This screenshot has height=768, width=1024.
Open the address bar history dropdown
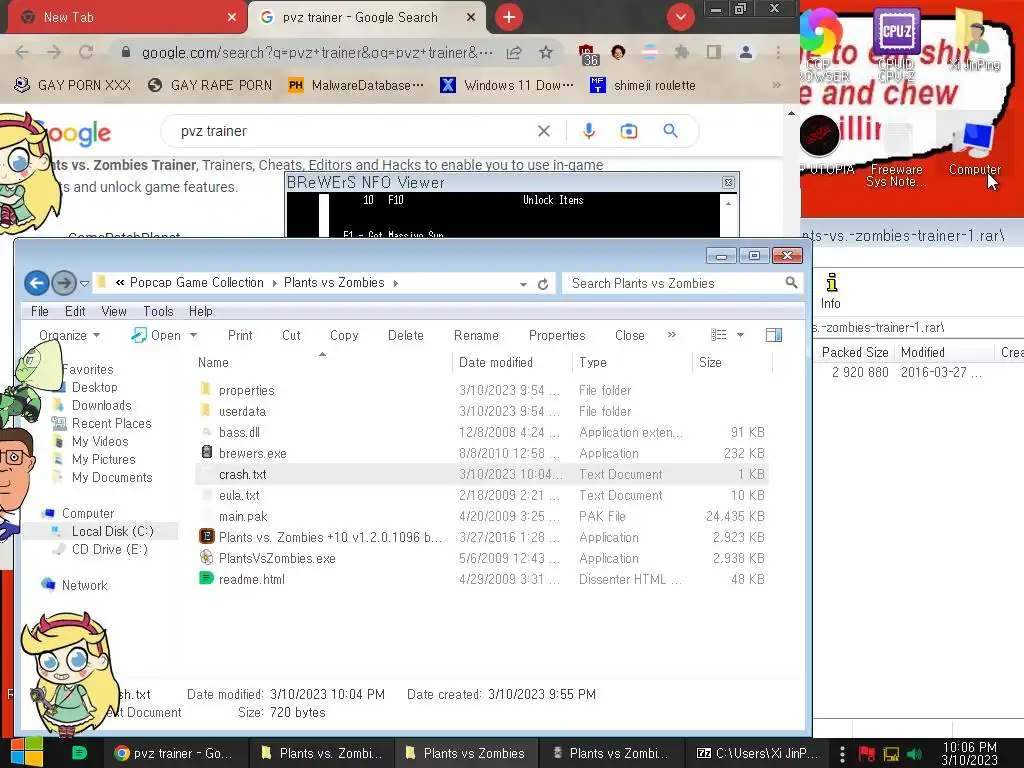coord(523,284)
